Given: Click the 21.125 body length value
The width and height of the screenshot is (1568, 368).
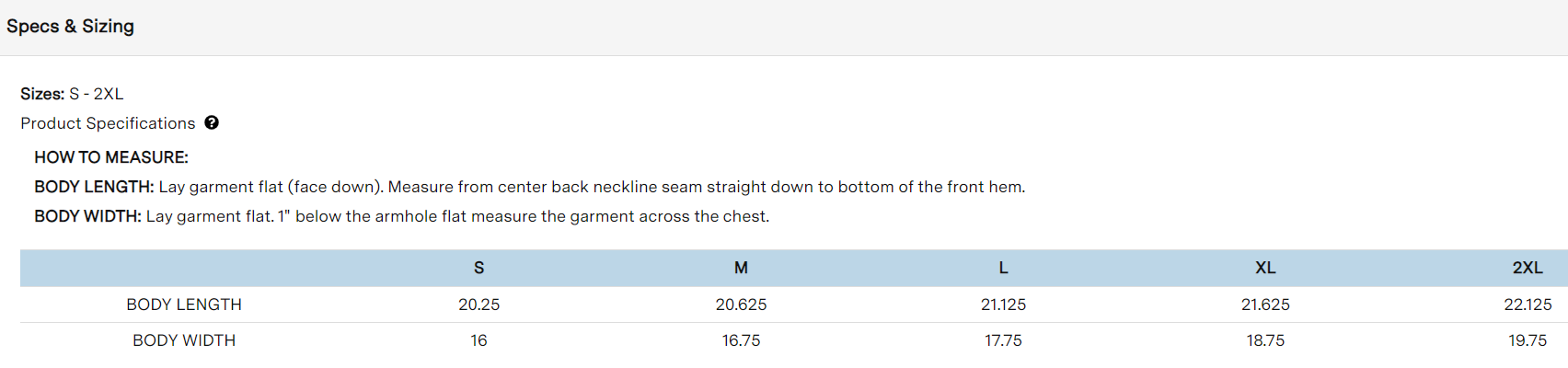Looking at the screenshot, I should [1003, 305].
